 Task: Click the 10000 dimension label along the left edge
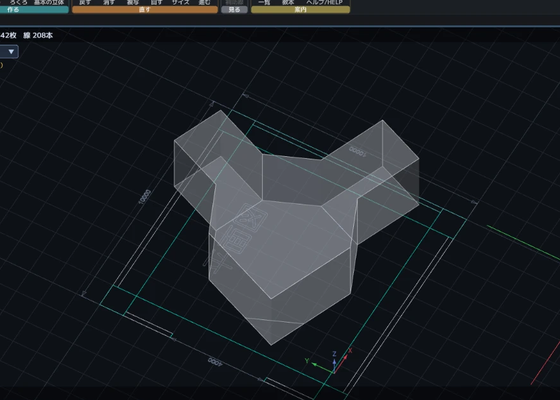pos(145,197)
